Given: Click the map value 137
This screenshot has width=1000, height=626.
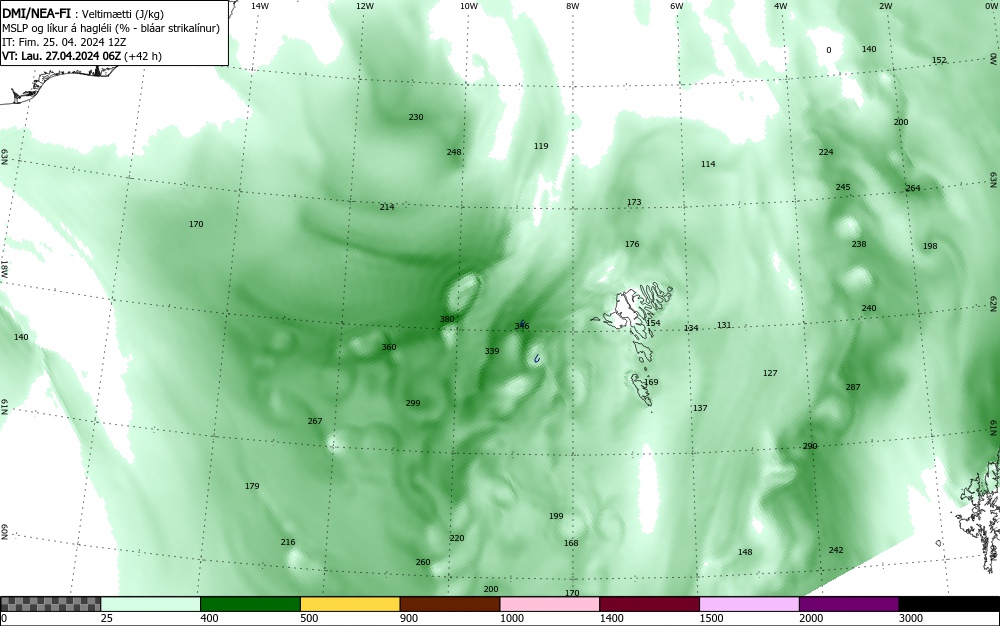Looking at the screenshot, I should pyautogui.click(x=700, y=408).
